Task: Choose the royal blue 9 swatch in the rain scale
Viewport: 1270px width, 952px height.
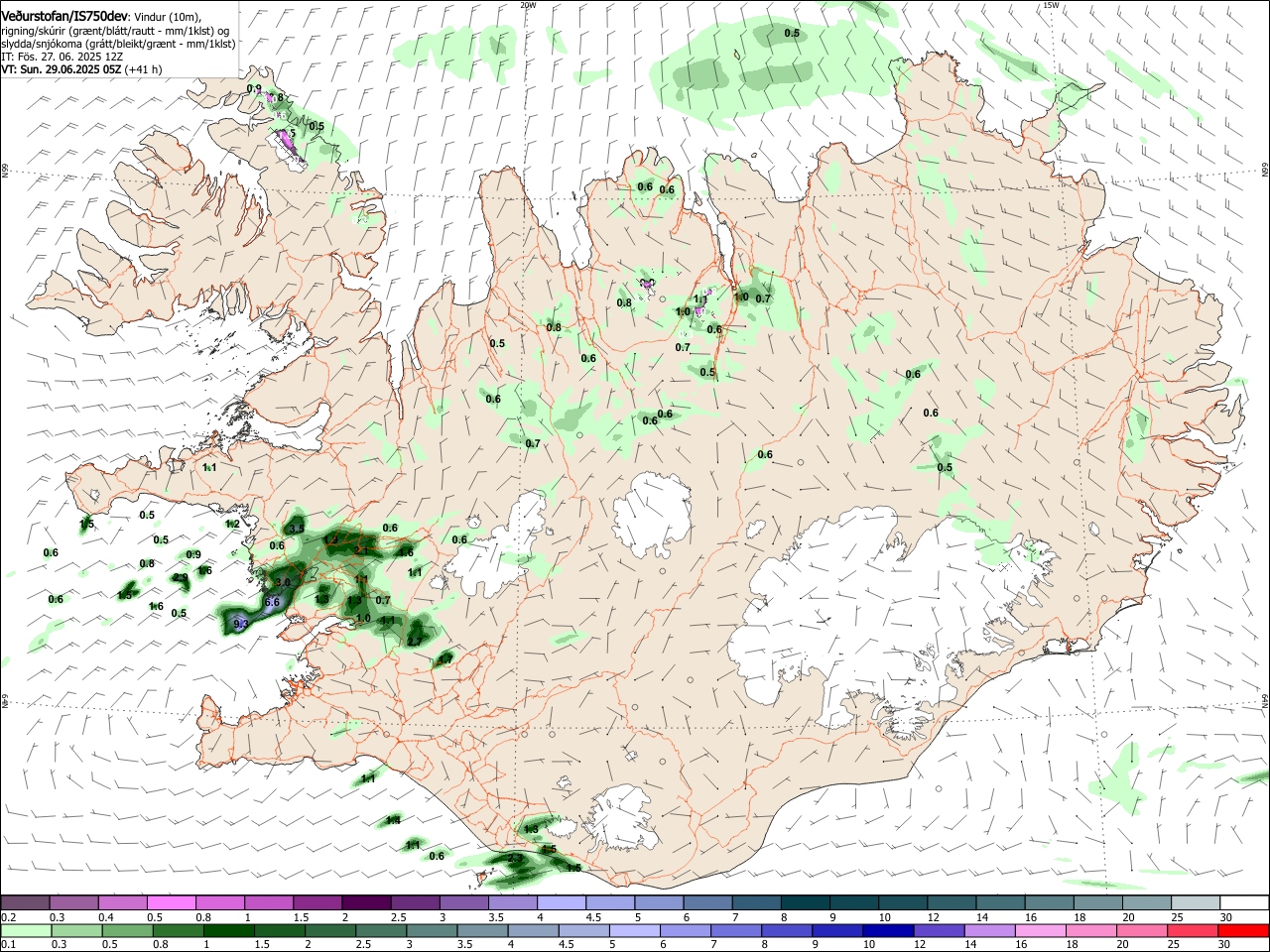Action: tap(837, 930)
